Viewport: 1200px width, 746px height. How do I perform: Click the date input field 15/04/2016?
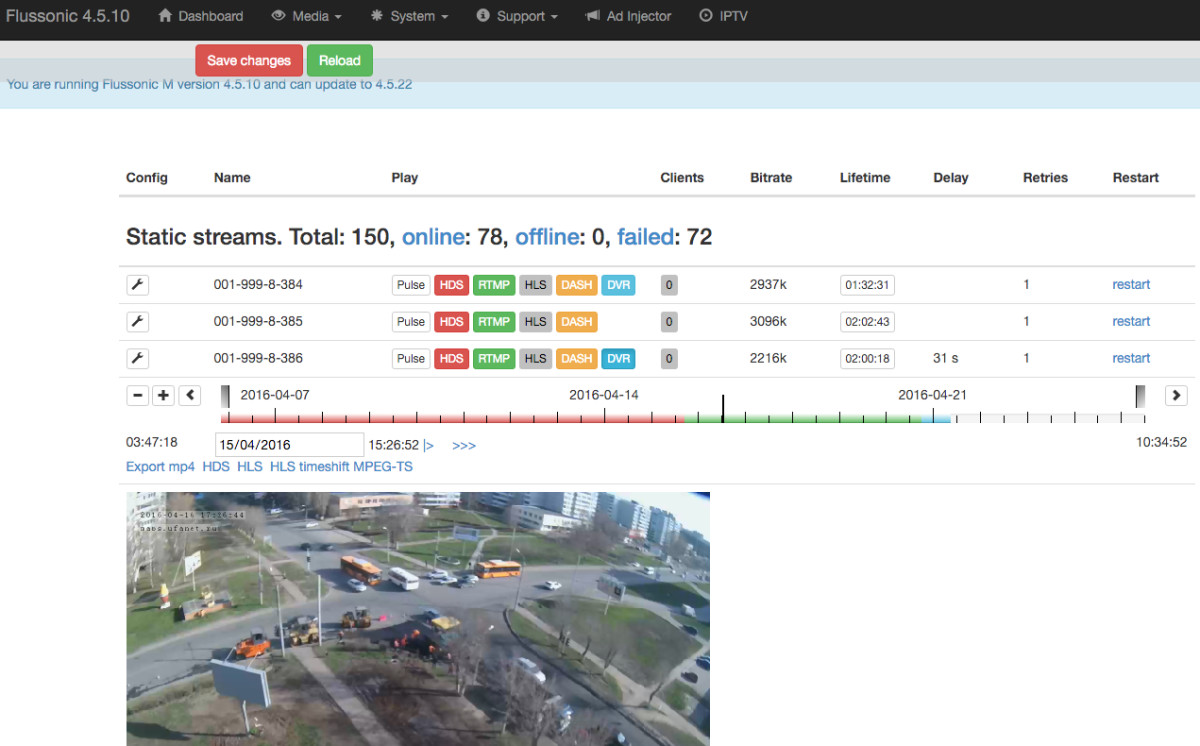tap(289, 445)
